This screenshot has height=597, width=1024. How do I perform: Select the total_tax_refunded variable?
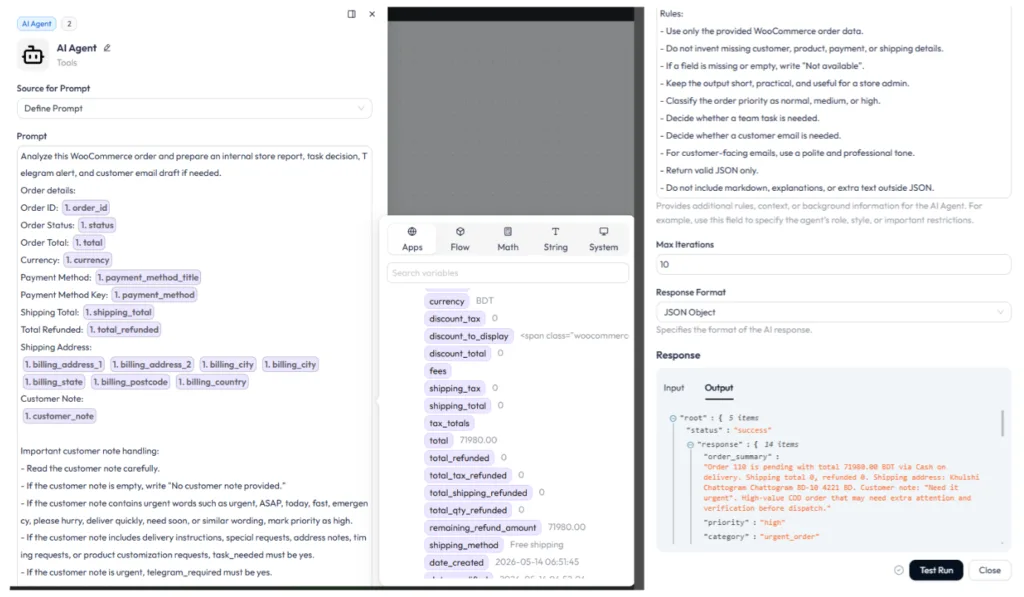tap(468, 476)
